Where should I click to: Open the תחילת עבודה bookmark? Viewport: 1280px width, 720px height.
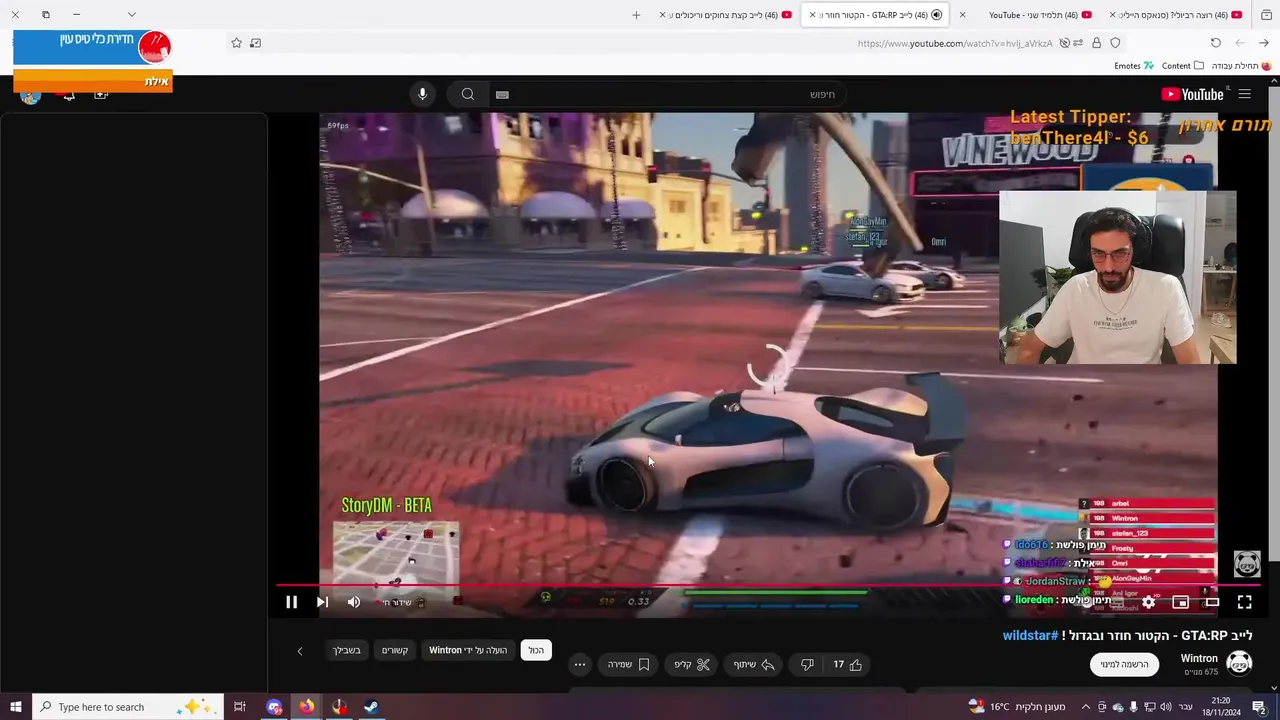(x=1241, y=66)
